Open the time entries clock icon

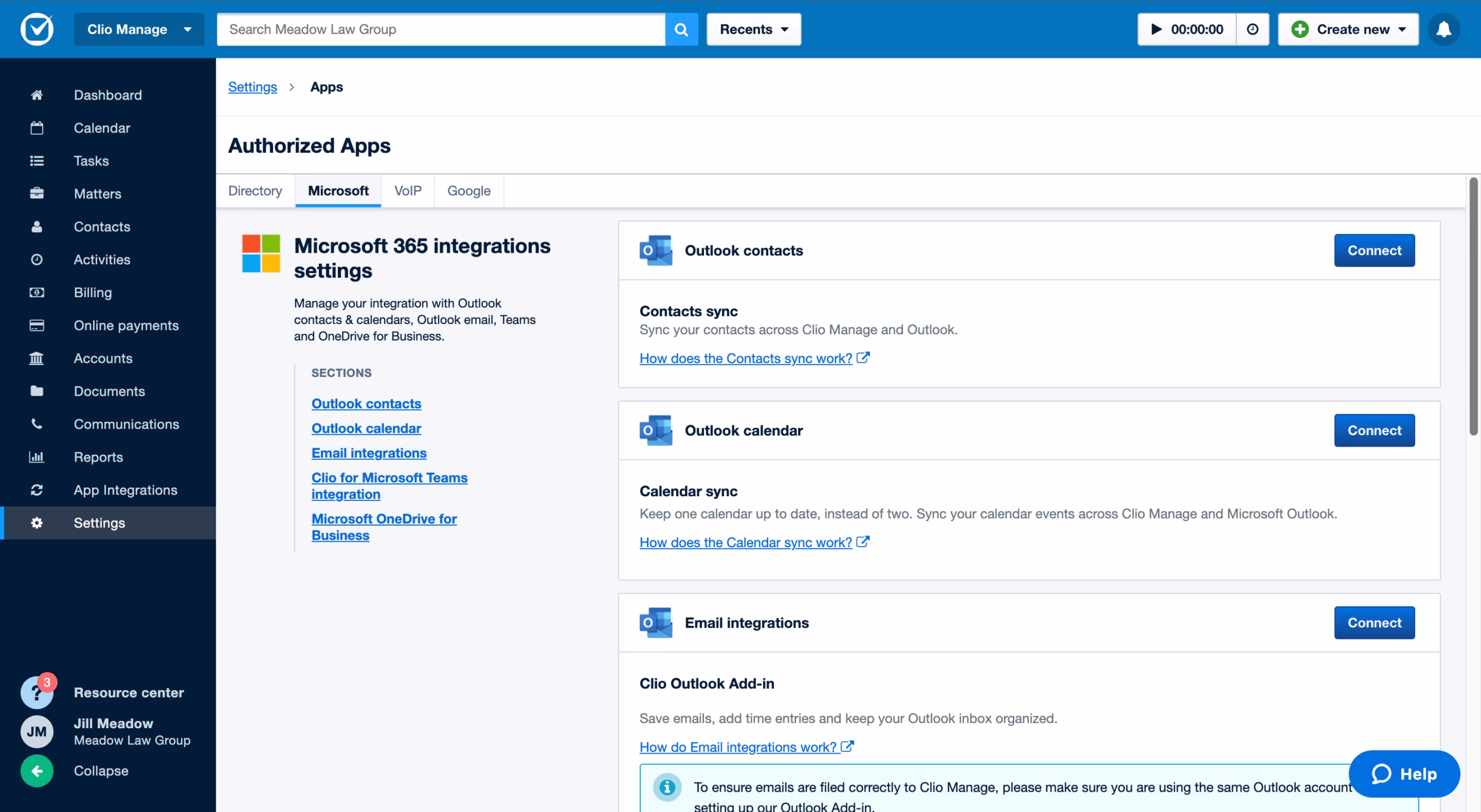(1252, 29)
